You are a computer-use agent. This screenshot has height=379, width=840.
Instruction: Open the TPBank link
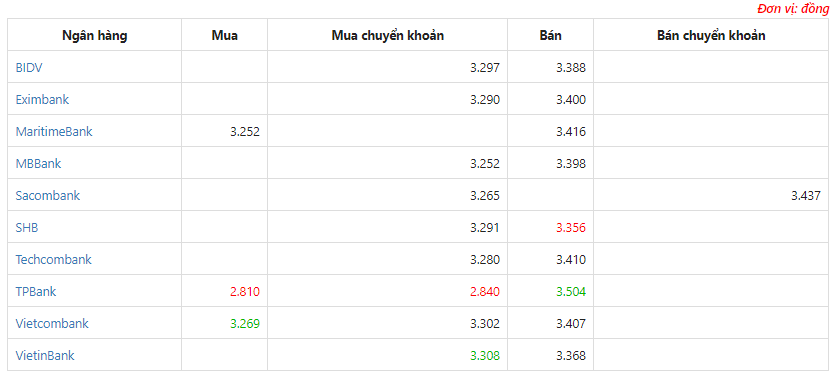tap(36, 292)
